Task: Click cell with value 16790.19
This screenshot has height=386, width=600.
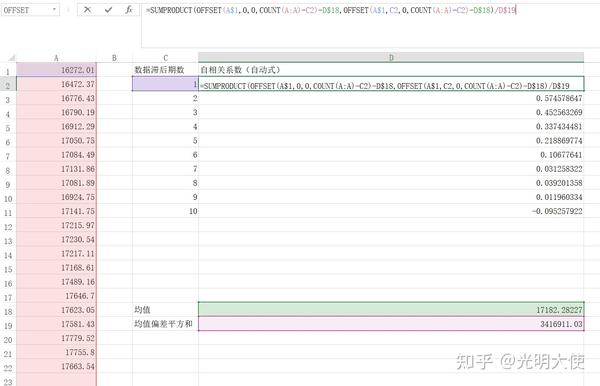Action: coord(57,112)
